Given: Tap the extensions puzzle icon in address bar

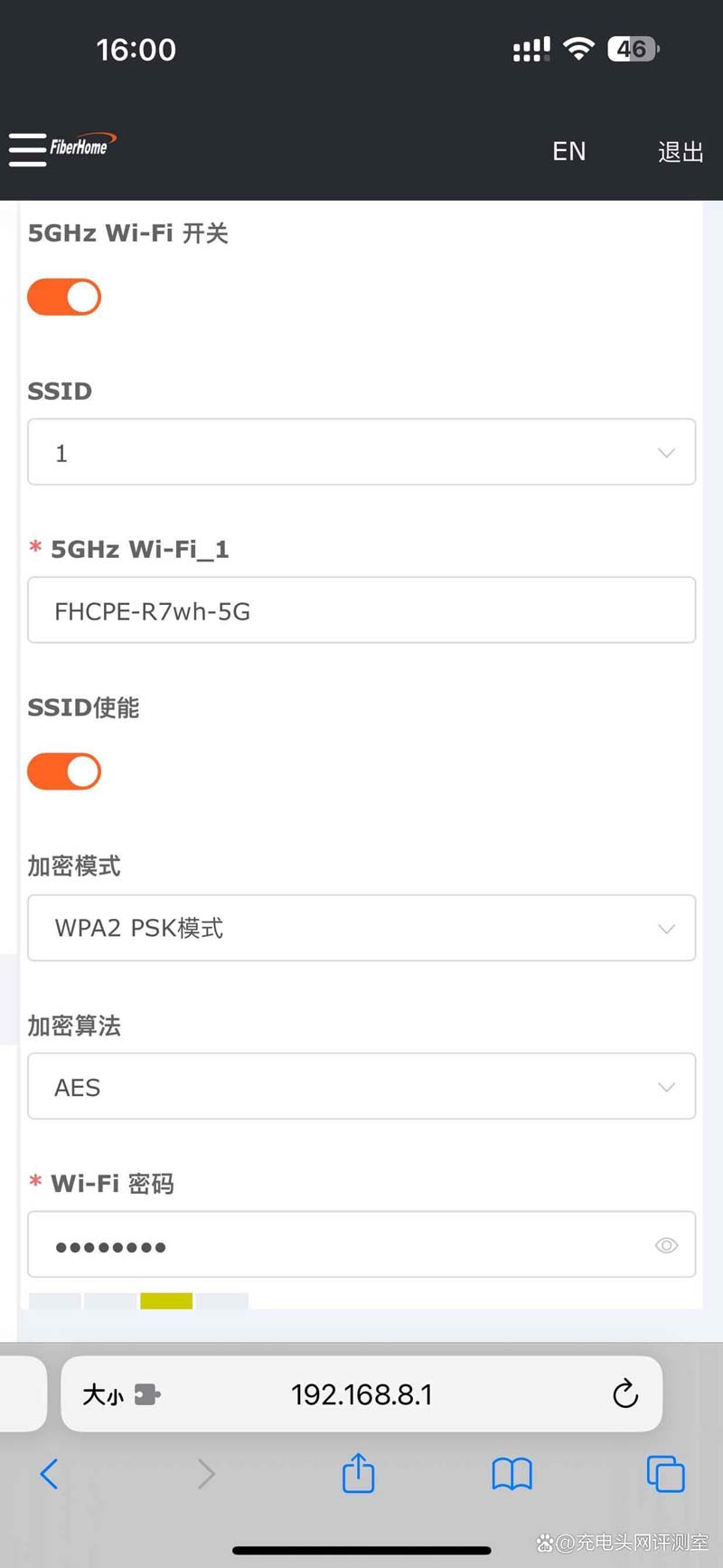Looking at the screenshot, I should [147, 1394].
